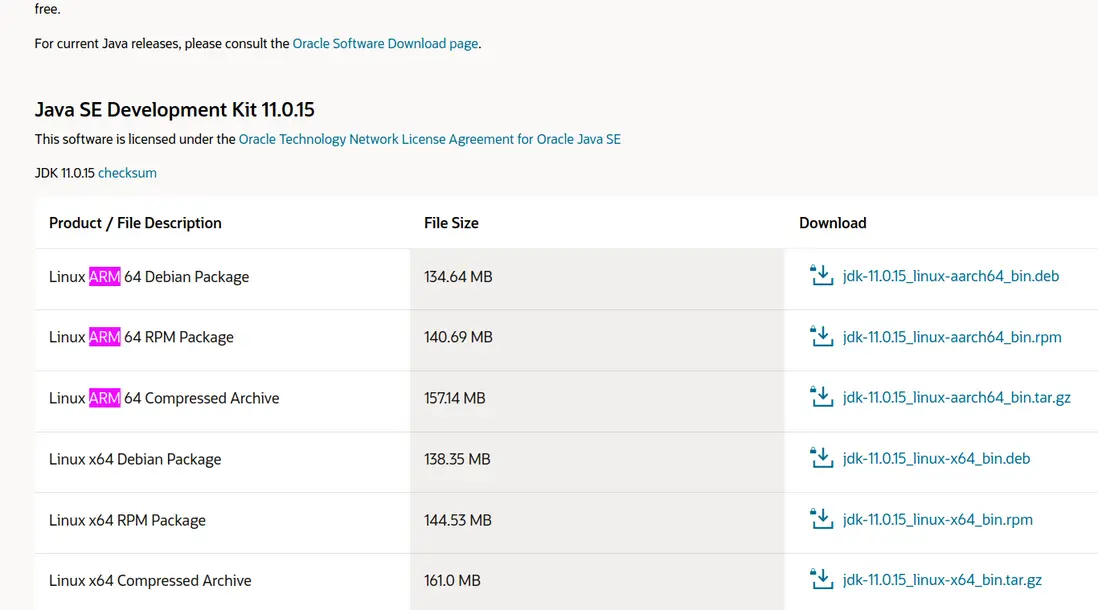The height and width of the screenshot is (610, 1098).
Task: Open Oracle Technology Network License Agreement link
Action: pos(429,139)
